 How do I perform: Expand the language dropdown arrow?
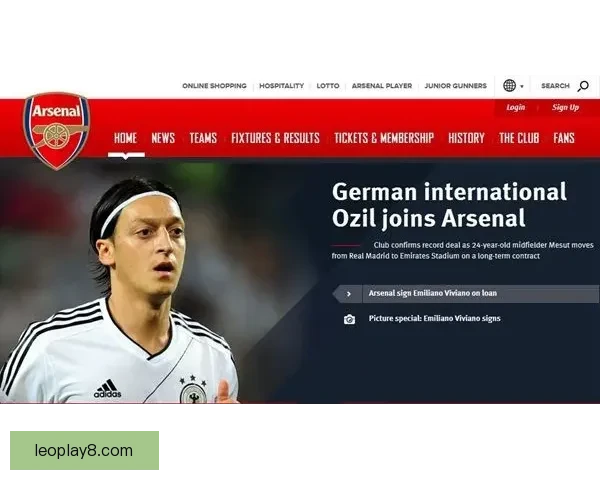[x=522, y=87]
